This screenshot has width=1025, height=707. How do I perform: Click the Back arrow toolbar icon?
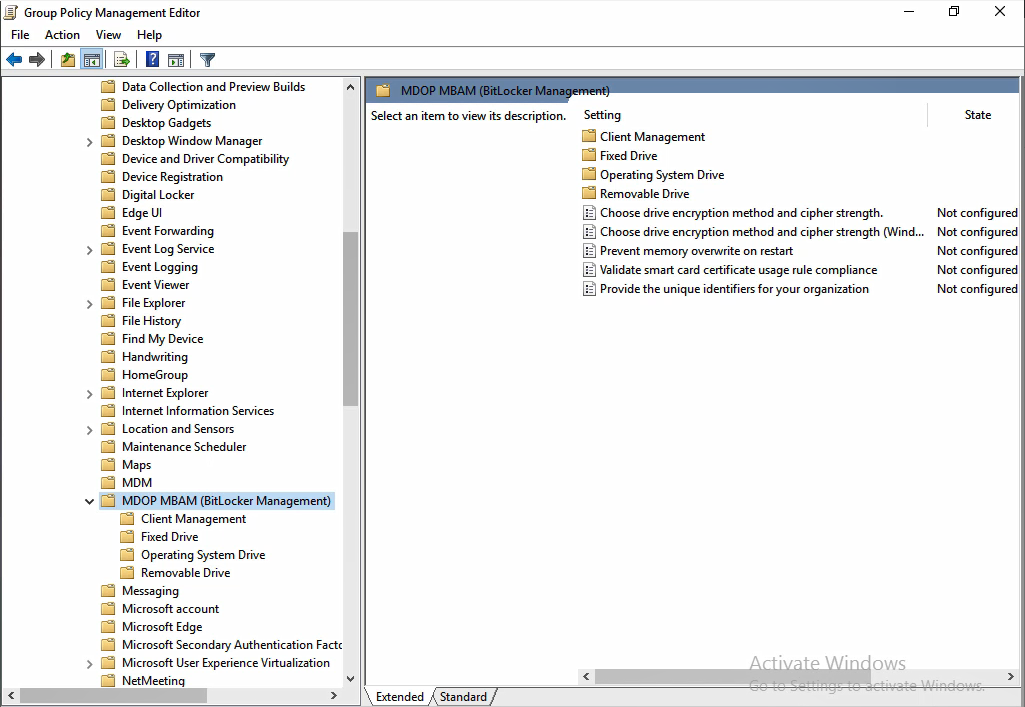pyautogui.click(x=14, y=60)
